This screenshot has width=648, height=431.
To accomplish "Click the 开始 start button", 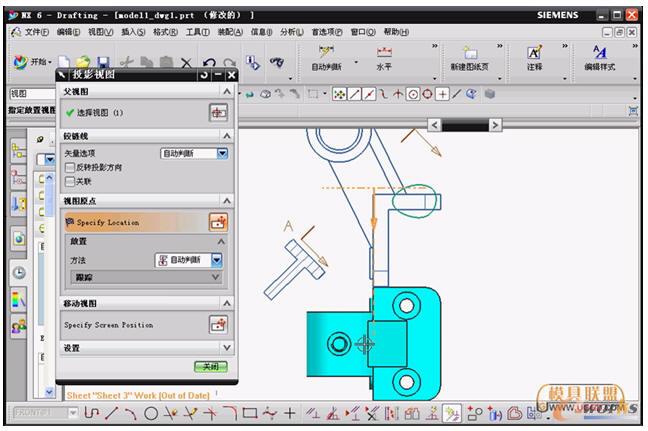I will (33, 63).
